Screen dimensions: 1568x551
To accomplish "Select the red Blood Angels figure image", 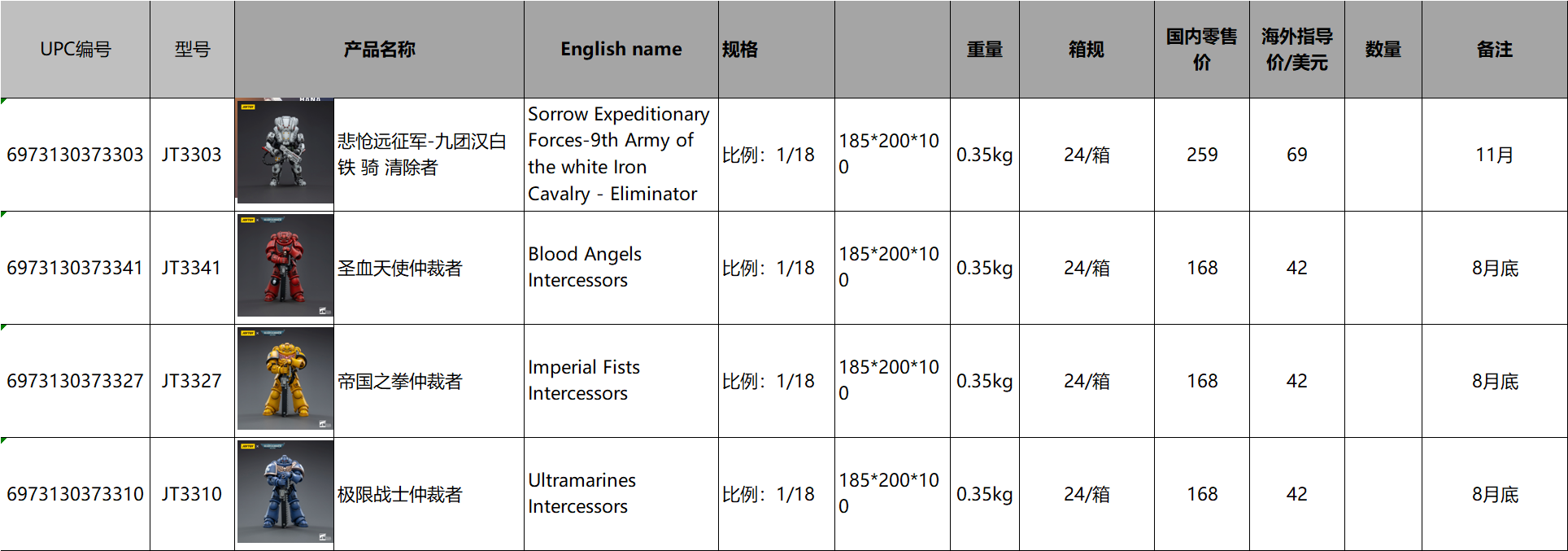I will tap(285, 265).
